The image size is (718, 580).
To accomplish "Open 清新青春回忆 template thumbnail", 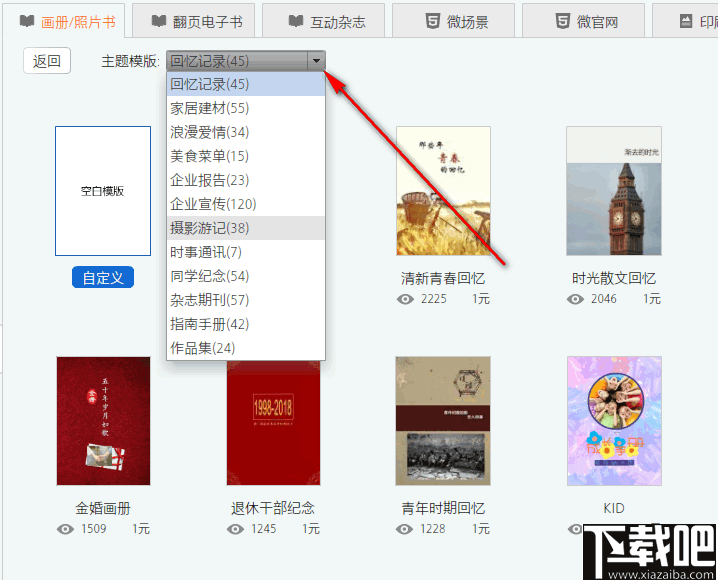I will pyautogui.click(x=443, y=191).
